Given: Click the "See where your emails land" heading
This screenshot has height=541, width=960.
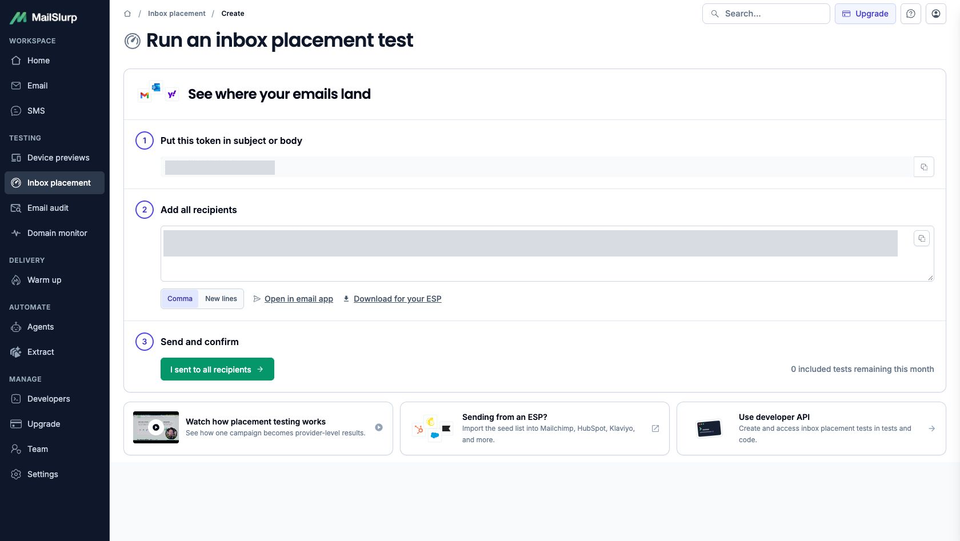Looking at the screenshot, I should pos(279,94).
